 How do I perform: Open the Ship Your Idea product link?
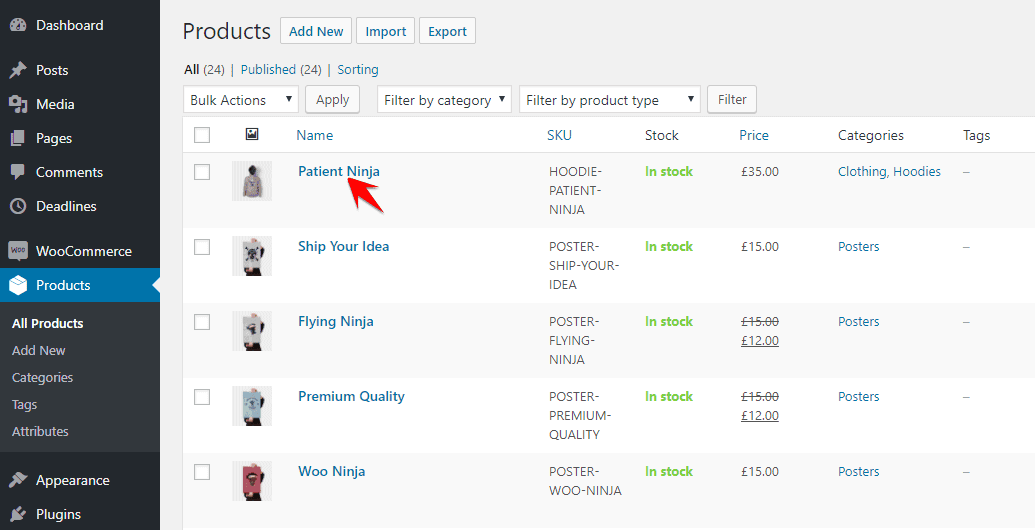point(343,246)
